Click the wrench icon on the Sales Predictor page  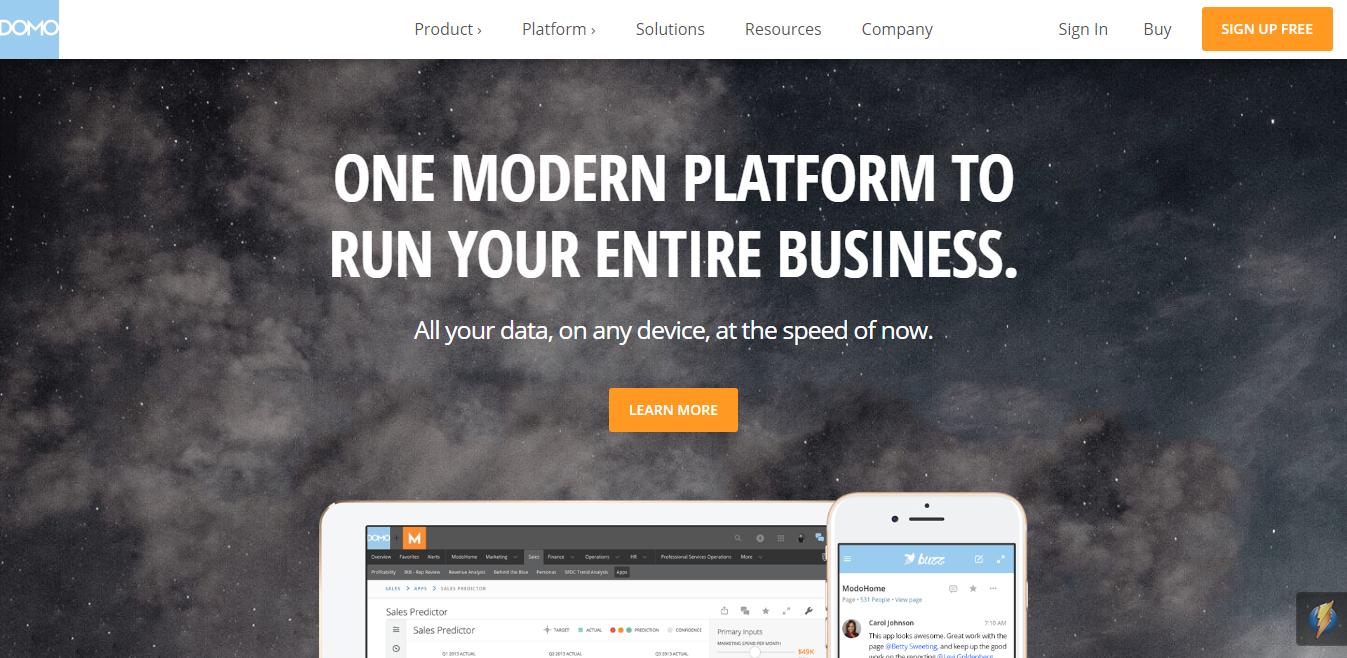(x=808, y=610)
